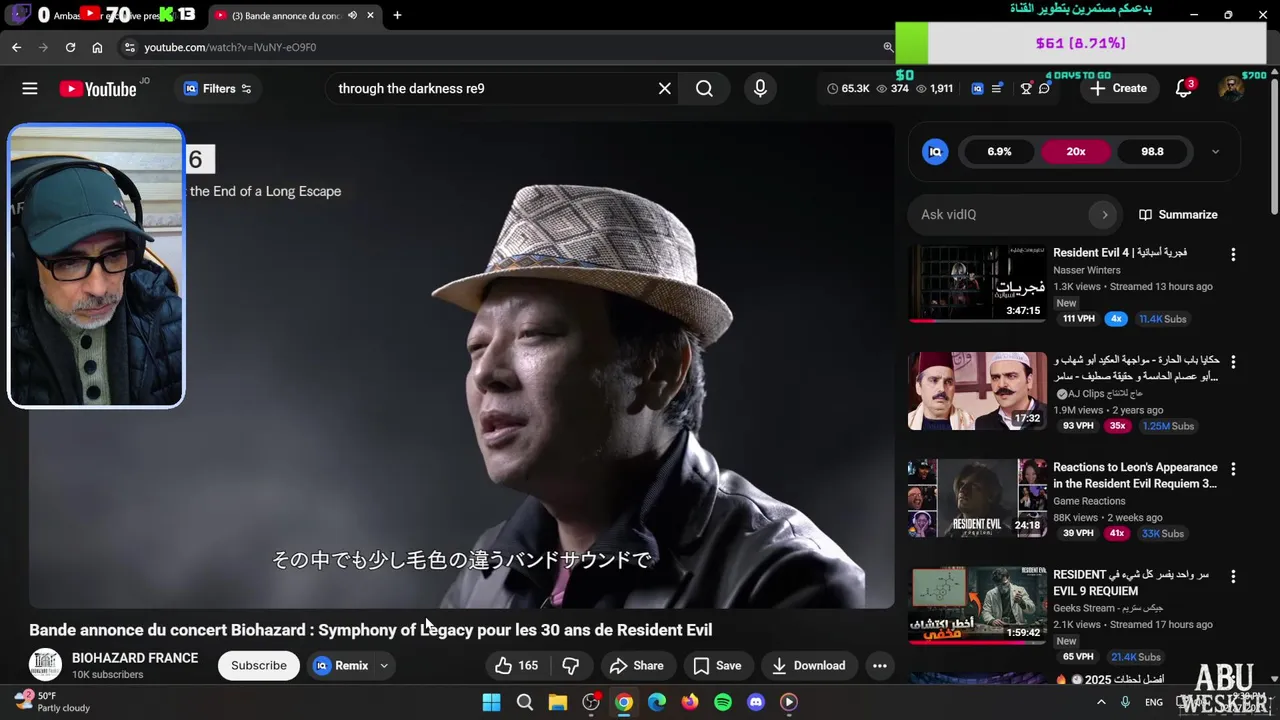Open Discord from taskbar

[756, 702]
